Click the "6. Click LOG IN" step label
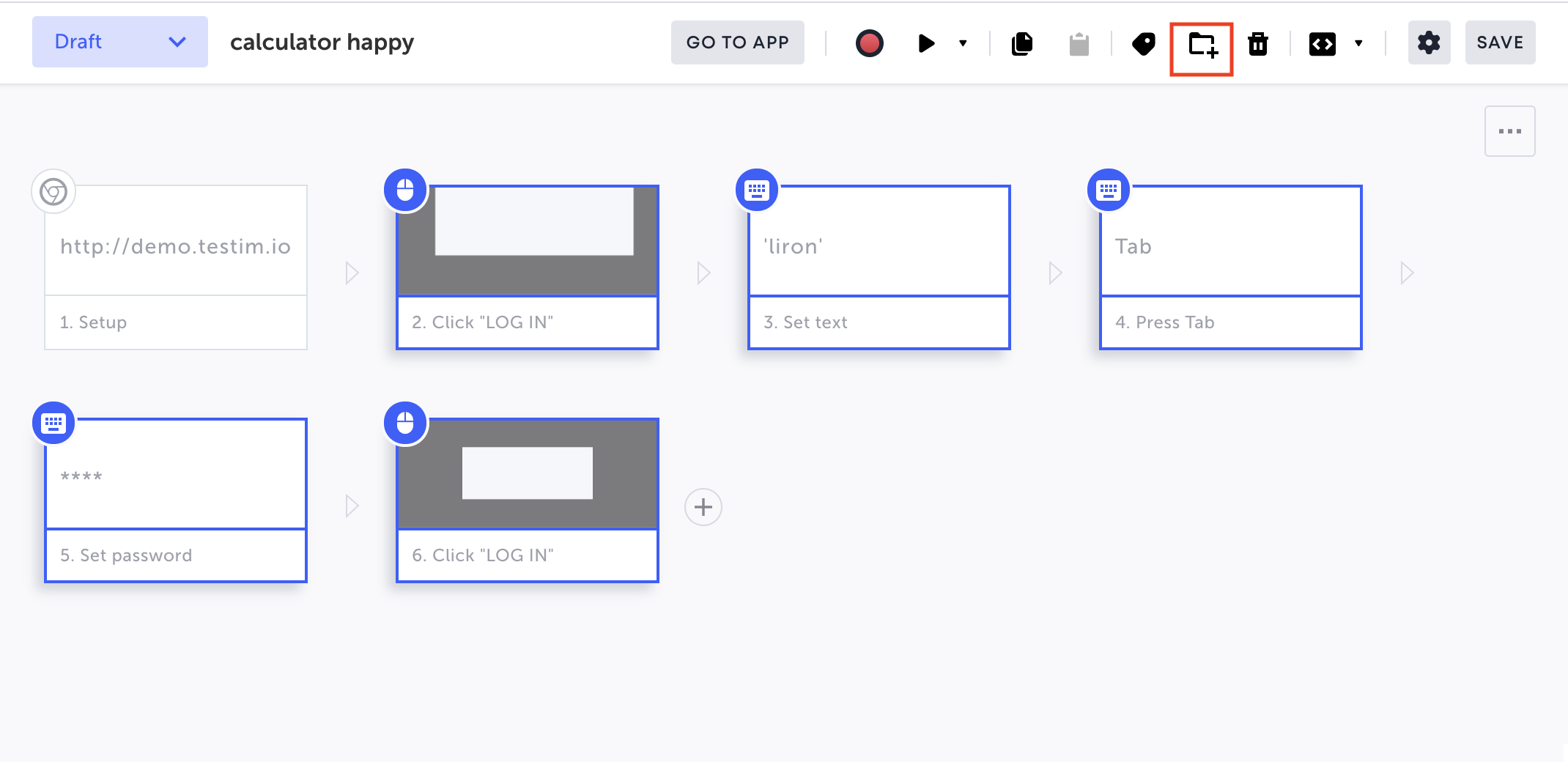 point(483,555)
